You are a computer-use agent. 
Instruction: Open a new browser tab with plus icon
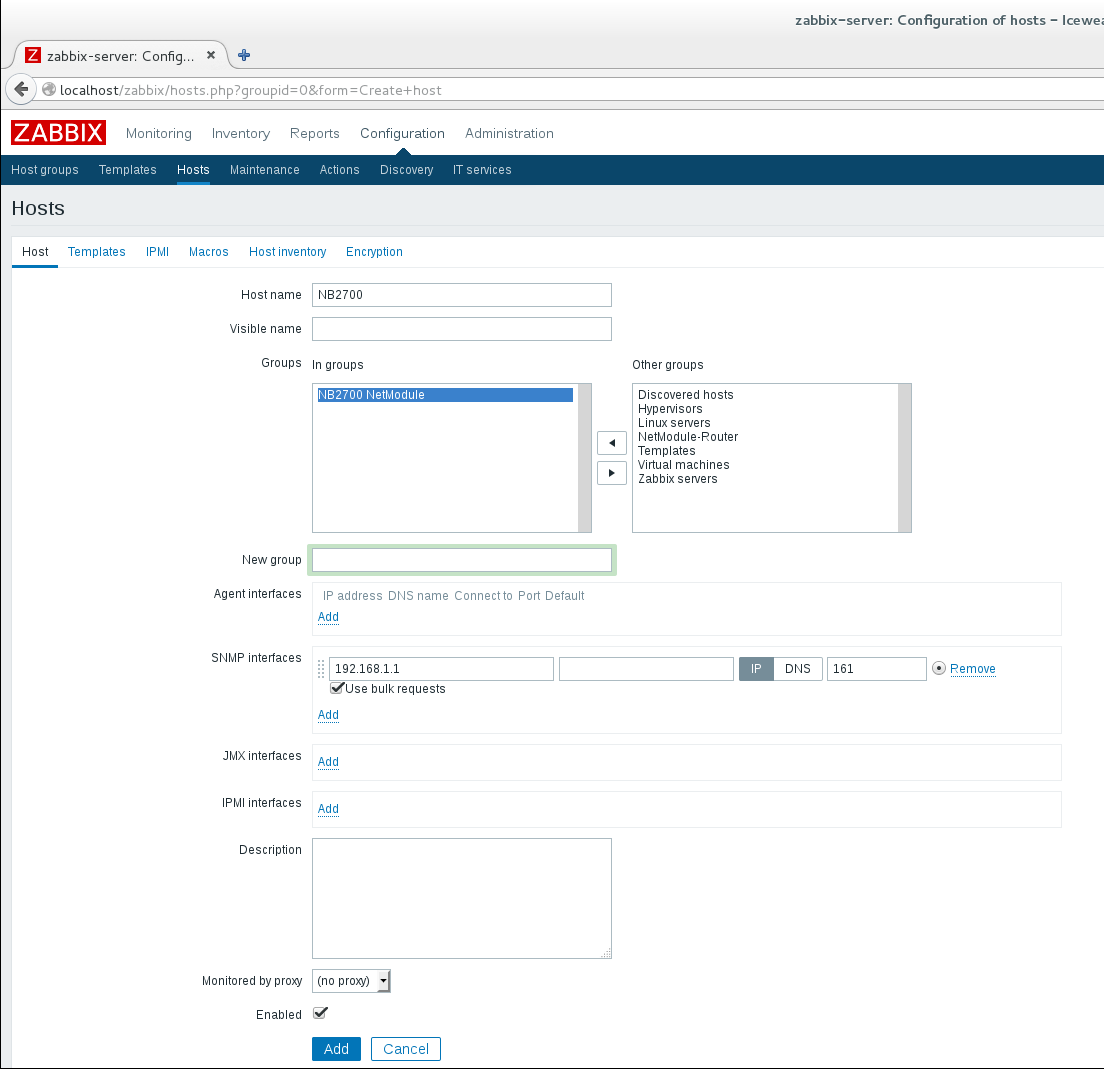pyautogui.click(x=244, y=55)
